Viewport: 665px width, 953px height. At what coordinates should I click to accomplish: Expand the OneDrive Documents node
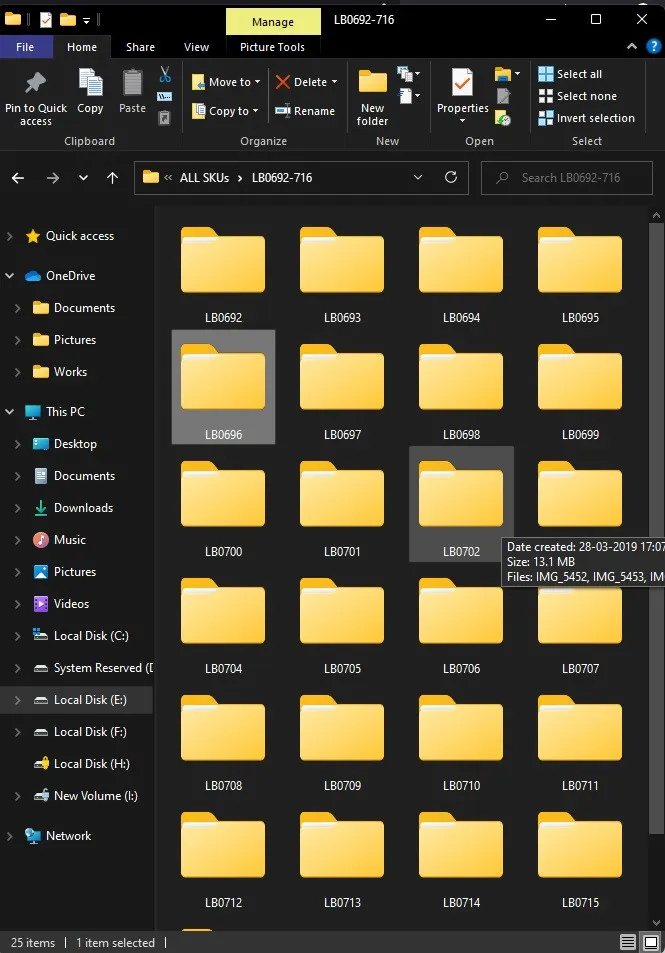[x=18, y=308]
